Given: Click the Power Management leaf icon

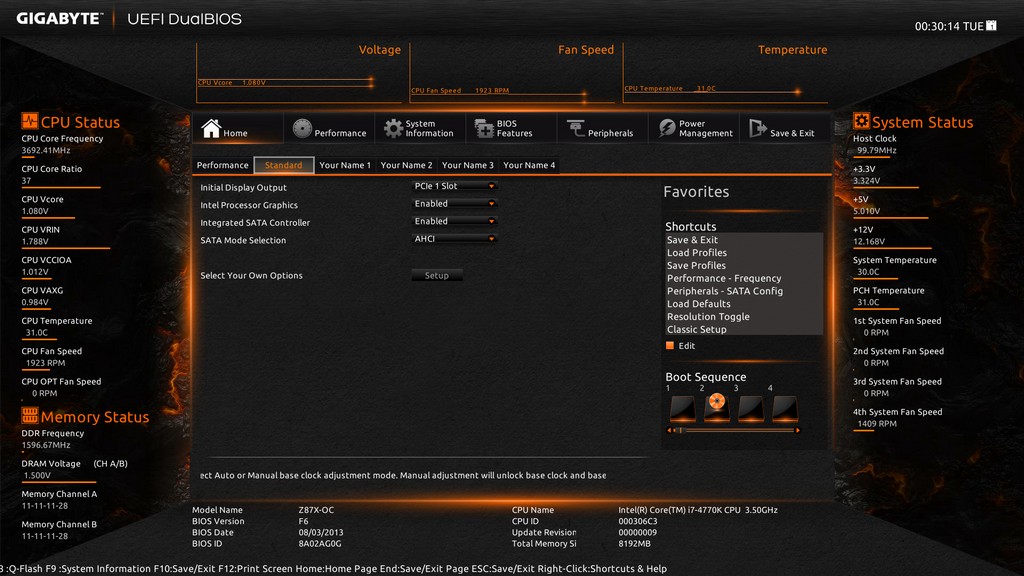Looking at the screenshot, I should pyautogui.click(x=667, y=129).
